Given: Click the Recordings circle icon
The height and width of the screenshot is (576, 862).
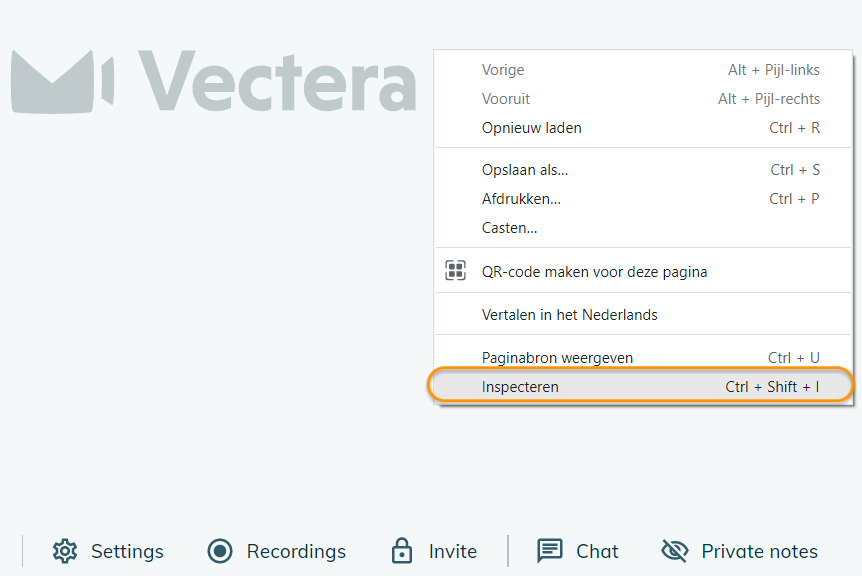Looking at the screenshot, I should (x=220, y=551).
